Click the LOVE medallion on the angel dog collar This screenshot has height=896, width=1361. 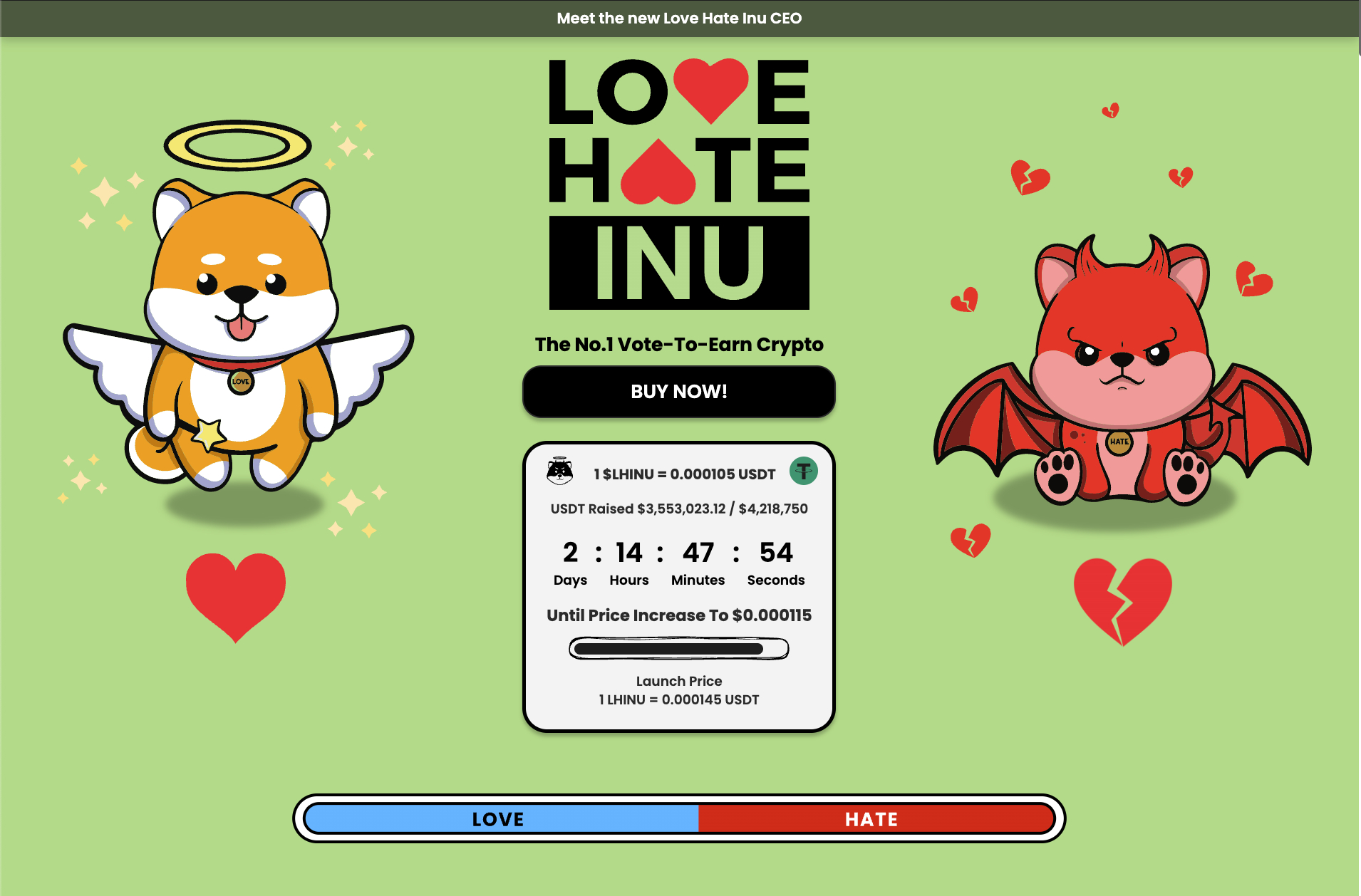(x=241, y=382)
